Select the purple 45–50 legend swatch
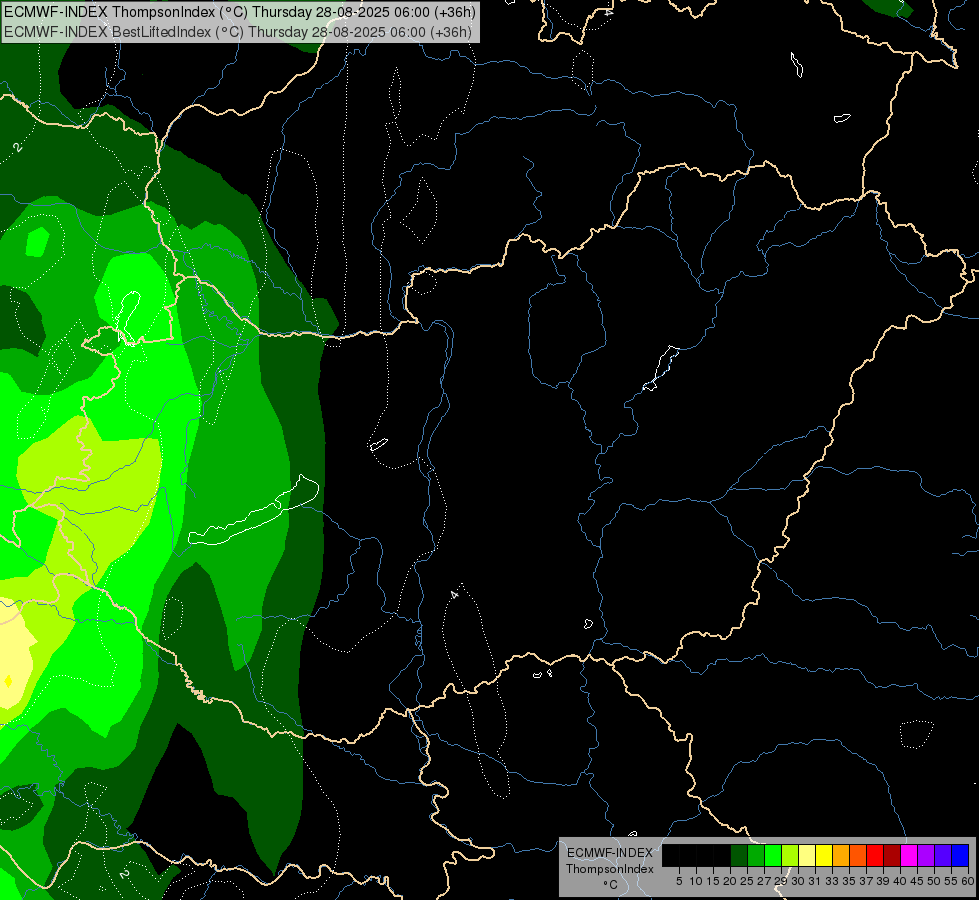 click(925, 855)
